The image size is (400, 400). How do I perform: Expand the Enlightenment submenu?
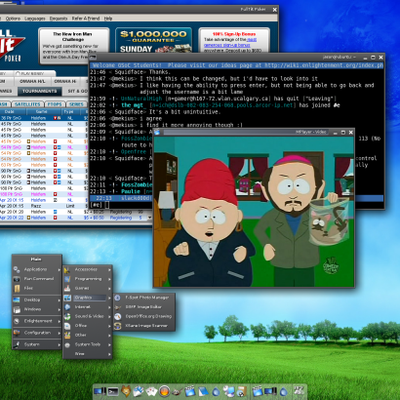point(37,321)
